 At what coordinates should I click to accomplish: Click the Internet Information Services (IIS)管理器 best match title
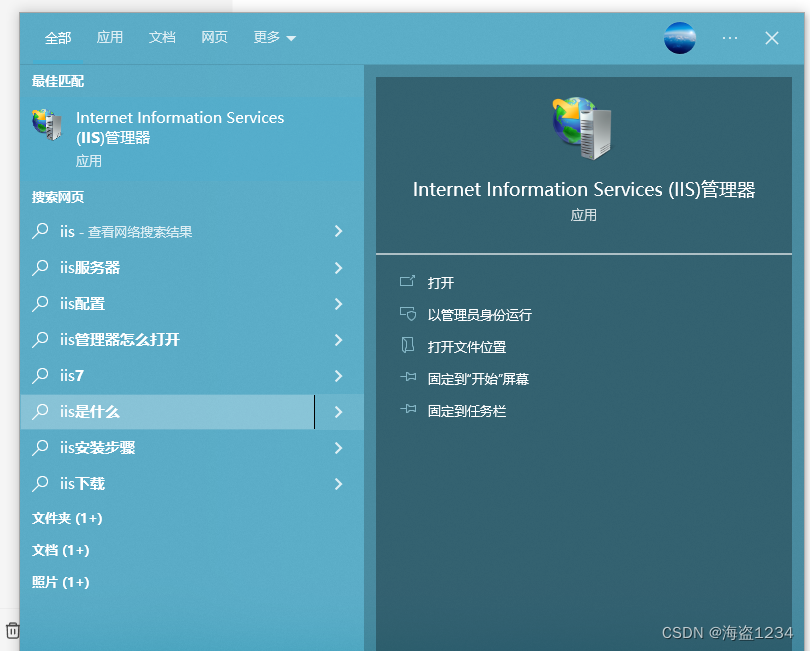click(180, 128)
